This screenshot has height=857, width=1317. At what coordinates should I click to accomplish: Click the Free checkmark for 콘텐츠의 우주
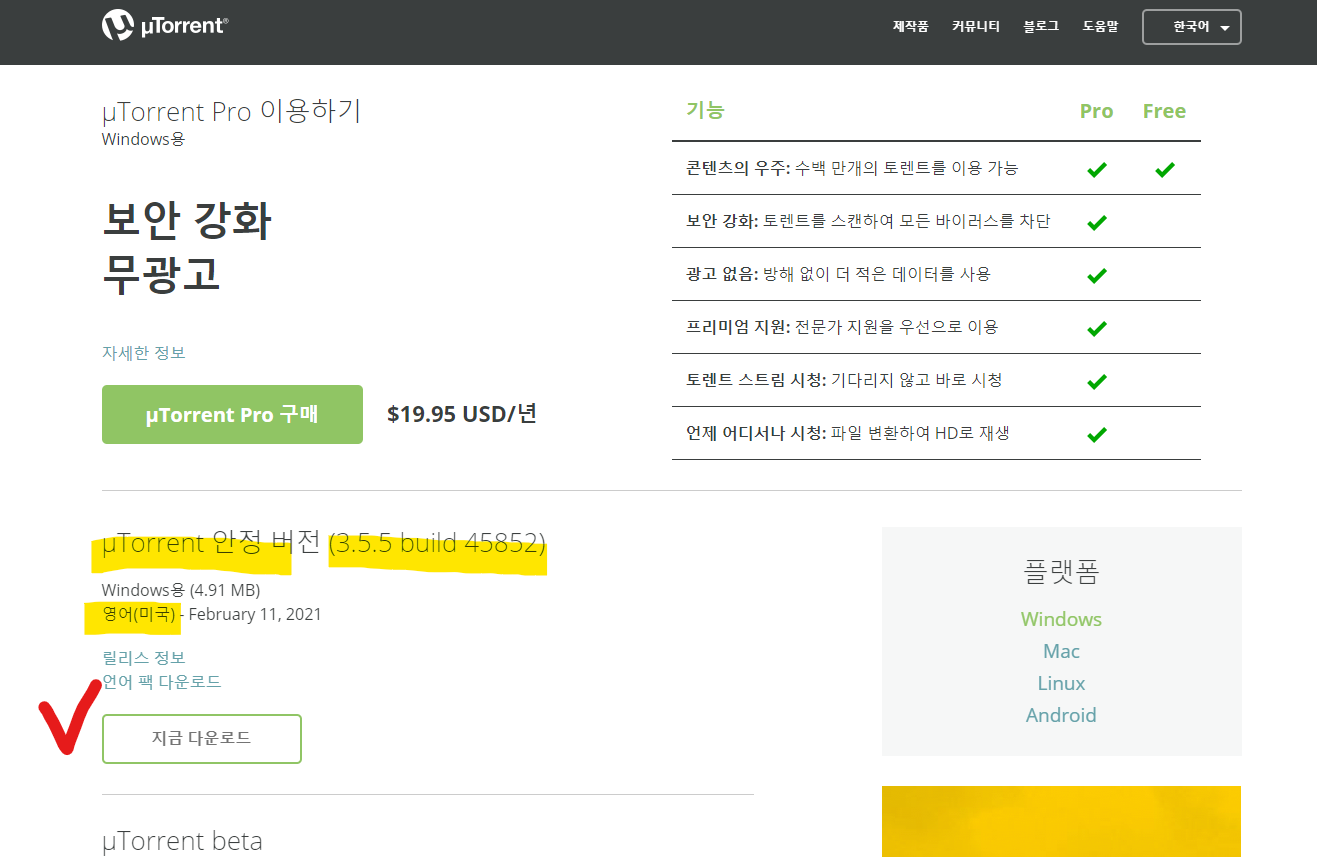1164,169
